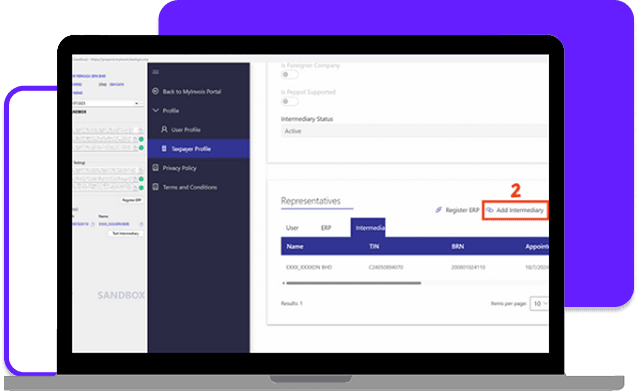Click the Register ERP plug icon
639x391 pixels.
[x=438, y=210]
